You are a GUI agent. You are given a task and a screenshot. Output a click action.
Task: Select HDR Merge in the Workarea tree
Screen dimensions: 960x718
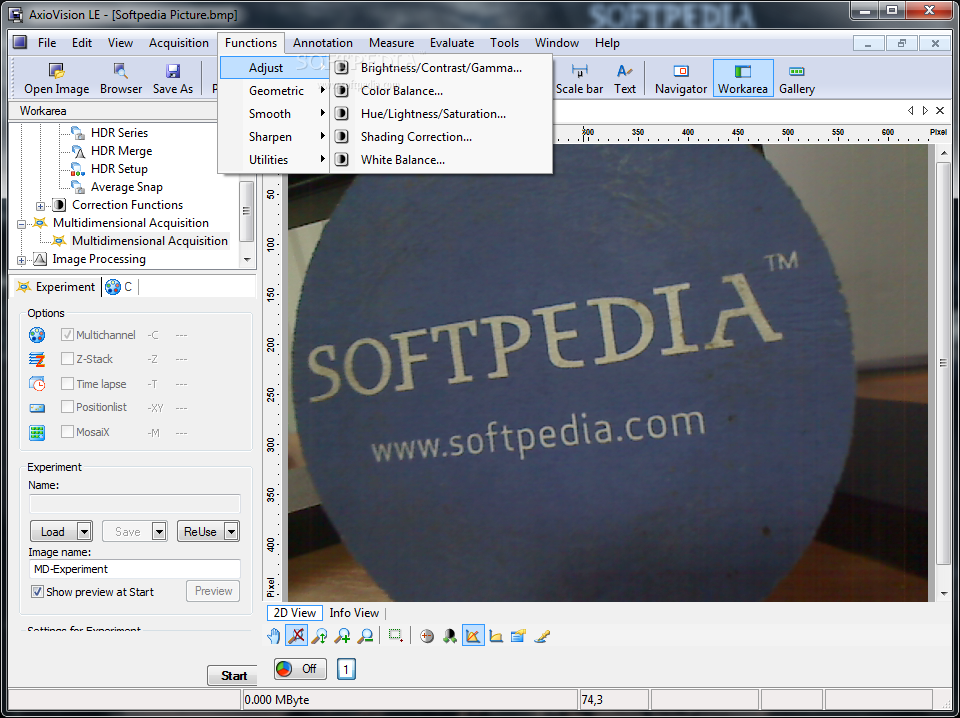coord(121,151)
